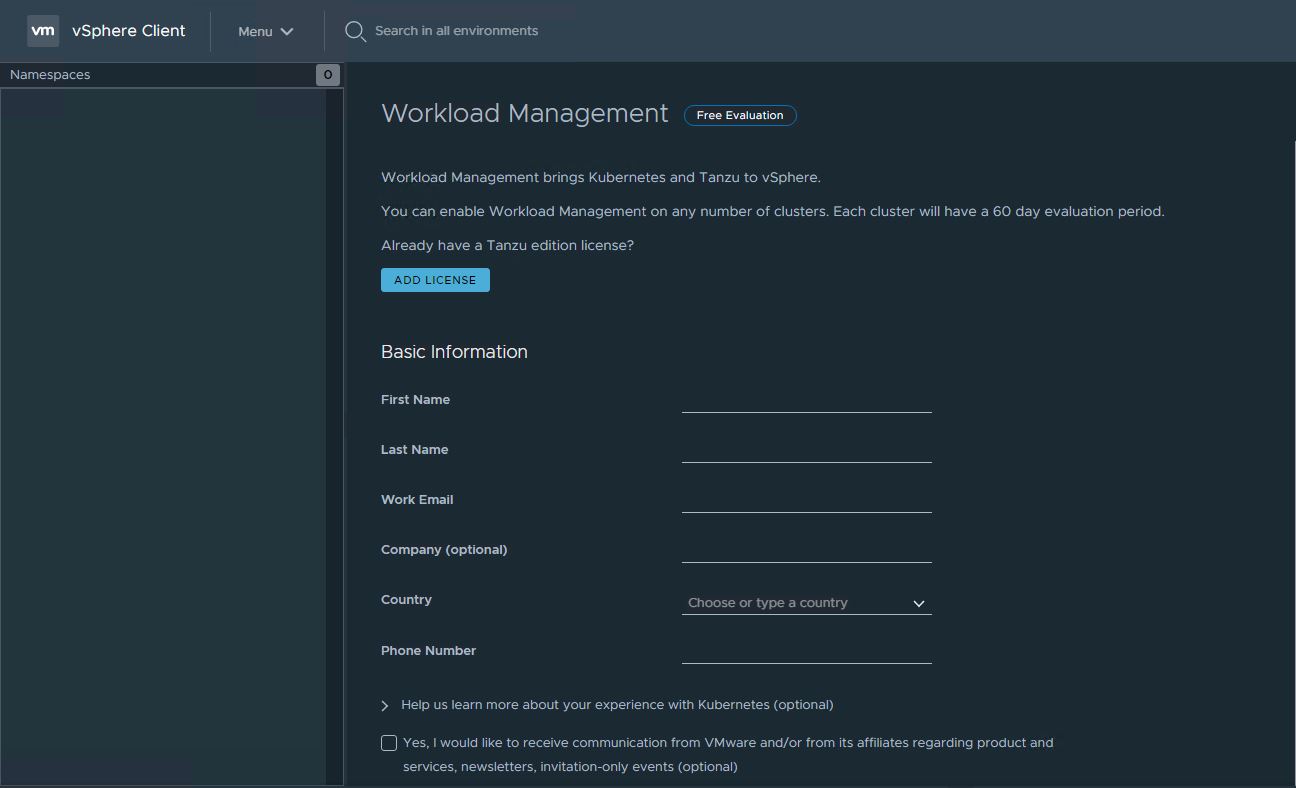Click the Namespaces count badge

point(327,75)
